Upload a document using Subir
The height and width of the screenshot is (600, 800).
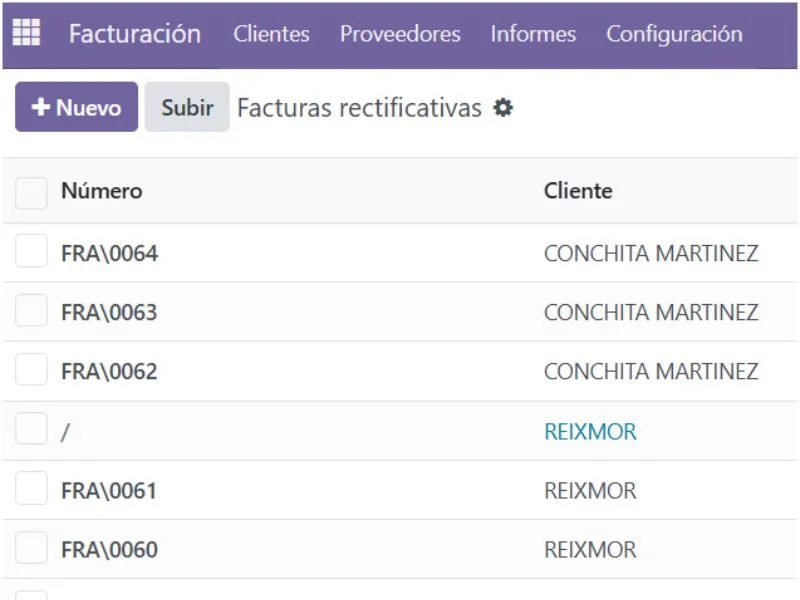point(186,107)
